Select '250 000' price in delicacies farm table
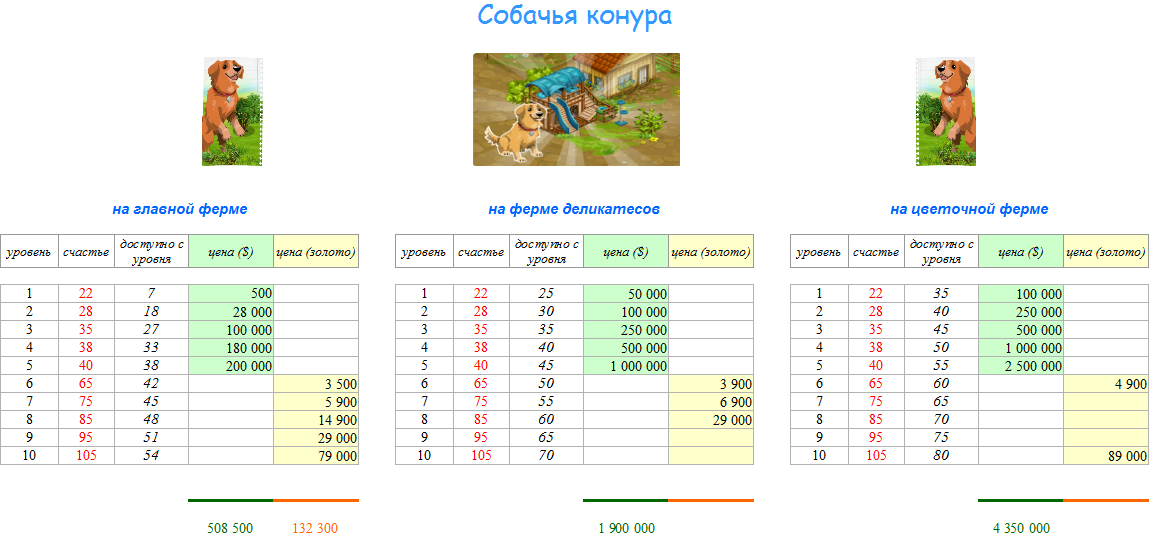The width and height of the screenshot is (1154, 549). (626, 329)
